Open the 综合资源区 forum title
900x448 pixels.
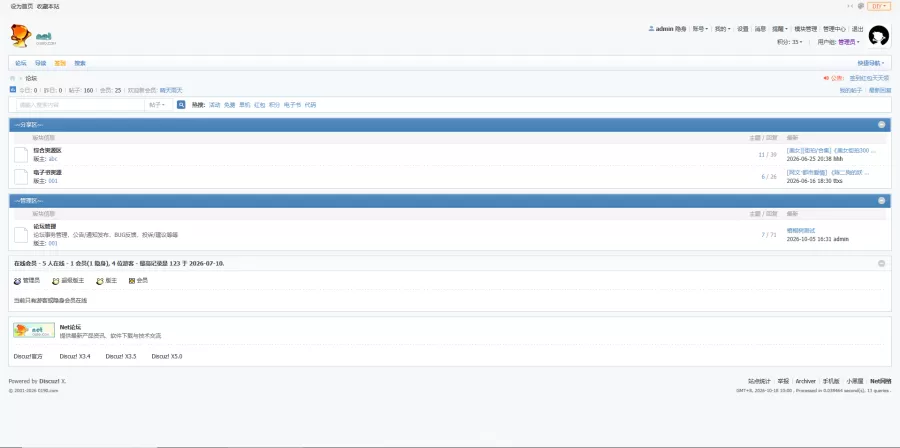pyautogui.click(x=47, y=150)
